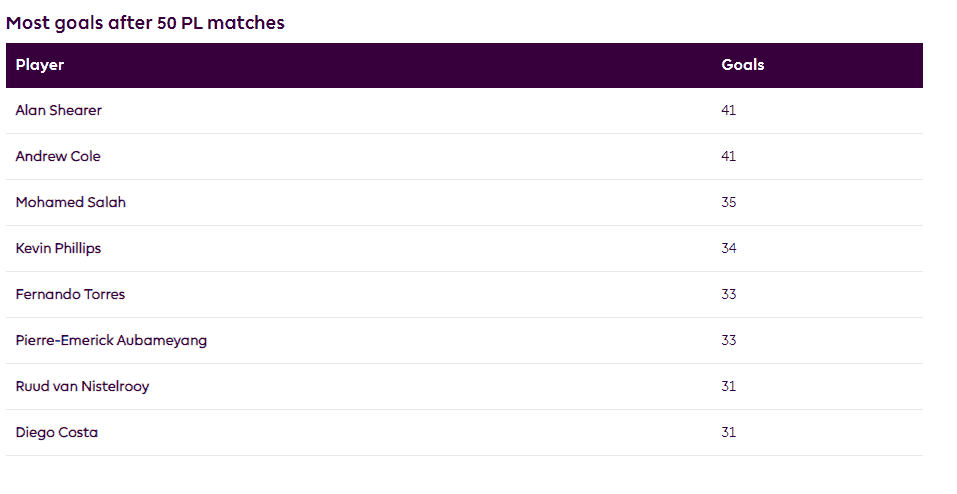Click Pierre-Emerick Aubameyang's name

click(x=111, y=340)
